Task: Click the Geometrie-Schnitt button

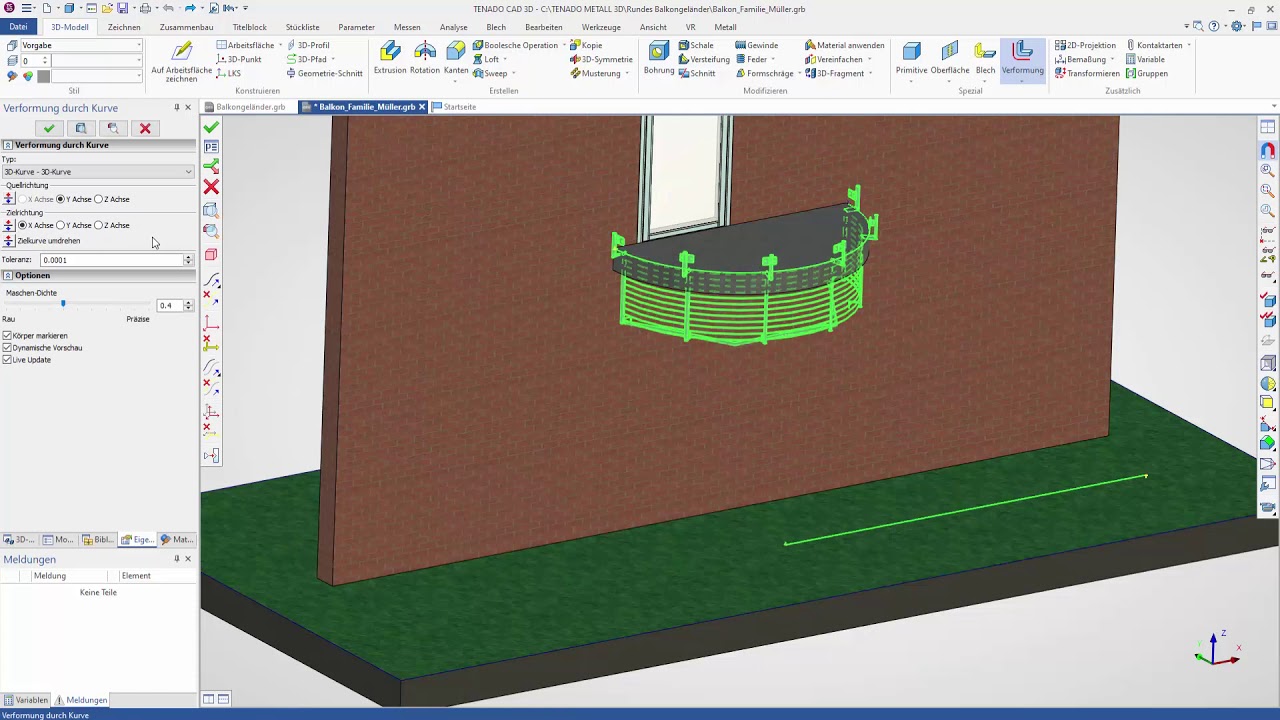Action: click(x=324, y=73)
